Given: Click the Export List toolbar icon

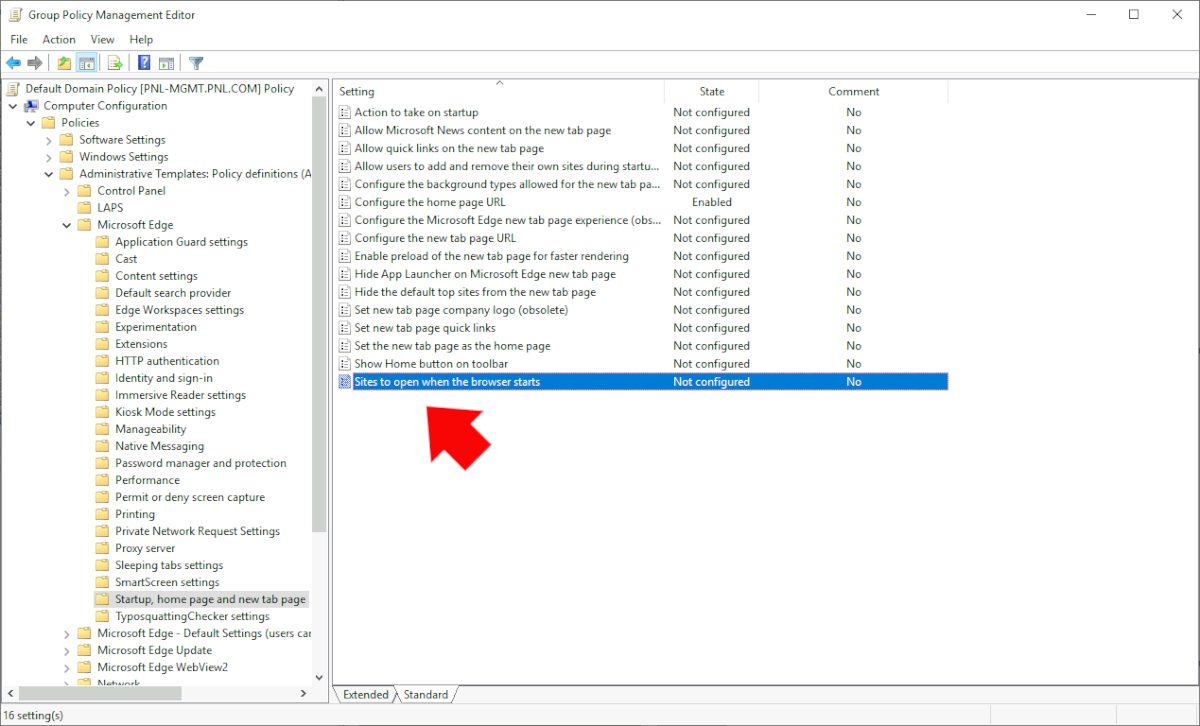Looking at the screenshot, I should click(x=113, y=62).
